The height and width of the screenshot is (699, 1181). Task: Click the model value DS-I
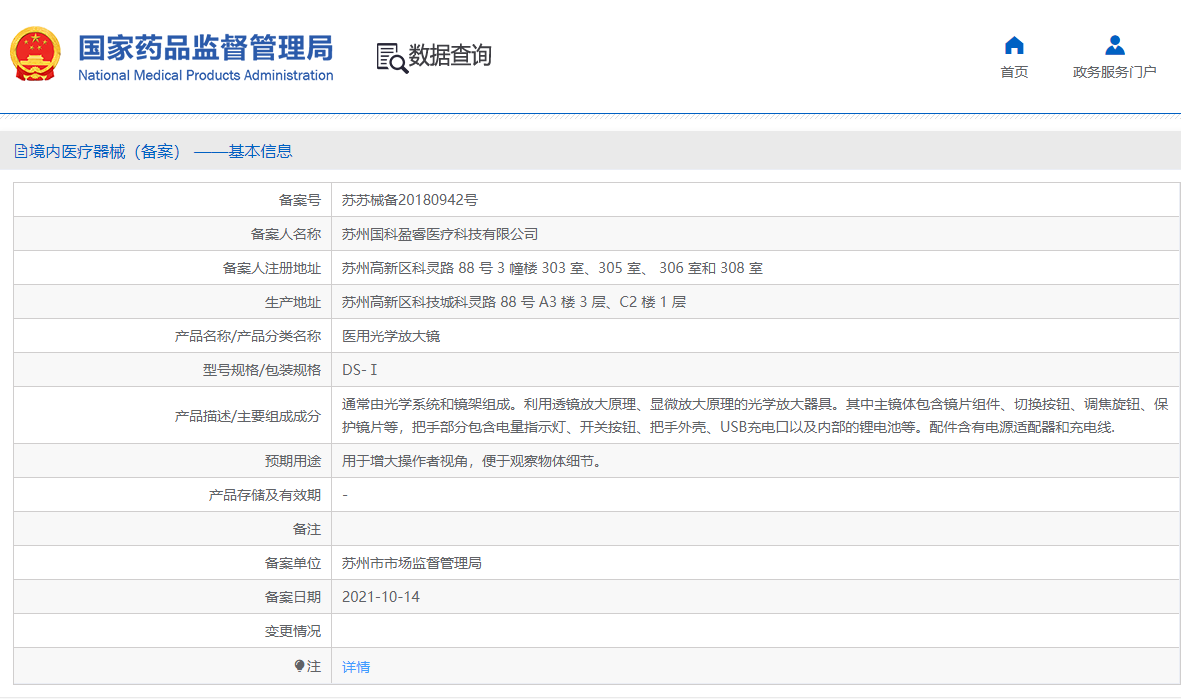(x=360, y=370)
